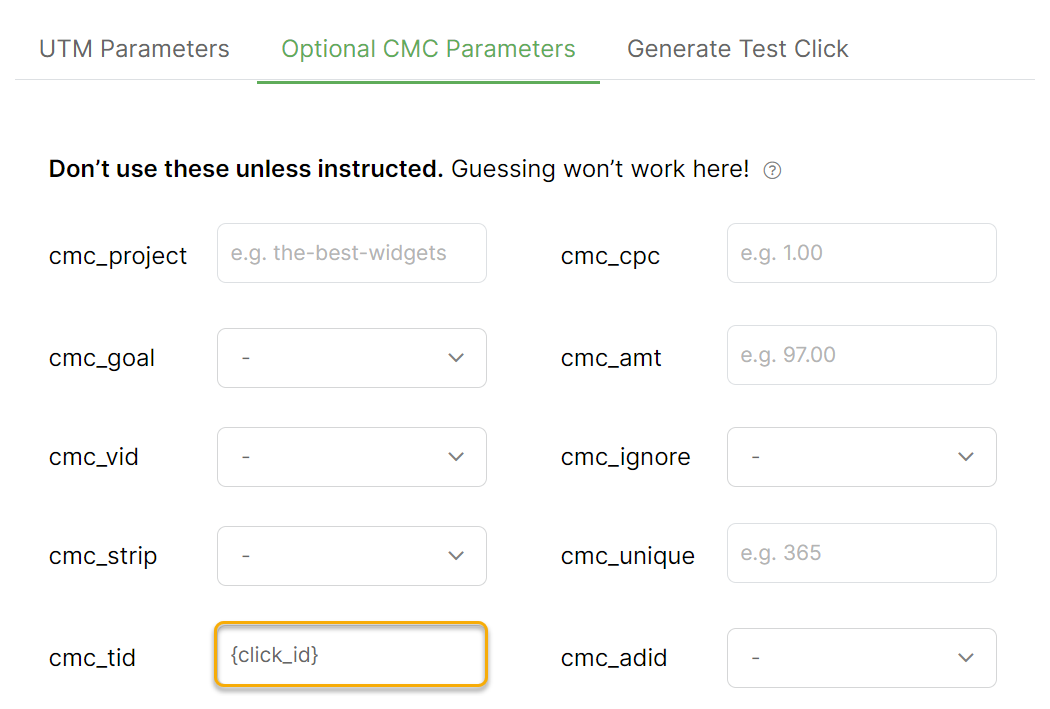The height and width of the screenshot is (709, 1050).
Task: Click into the cmc_unique field
Action: [x=861, y=553]
